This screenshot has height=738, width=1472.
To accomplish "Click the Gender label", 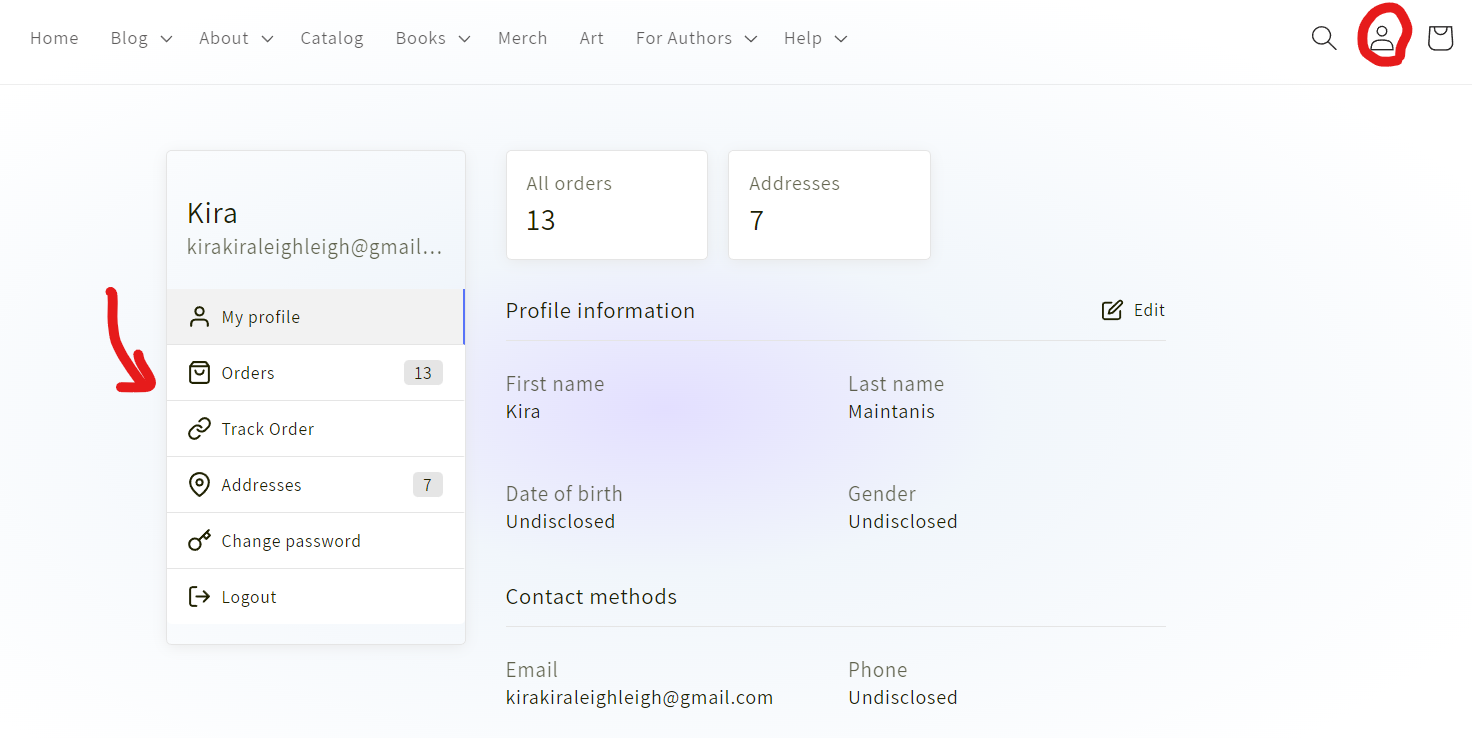I will point(882,494).
